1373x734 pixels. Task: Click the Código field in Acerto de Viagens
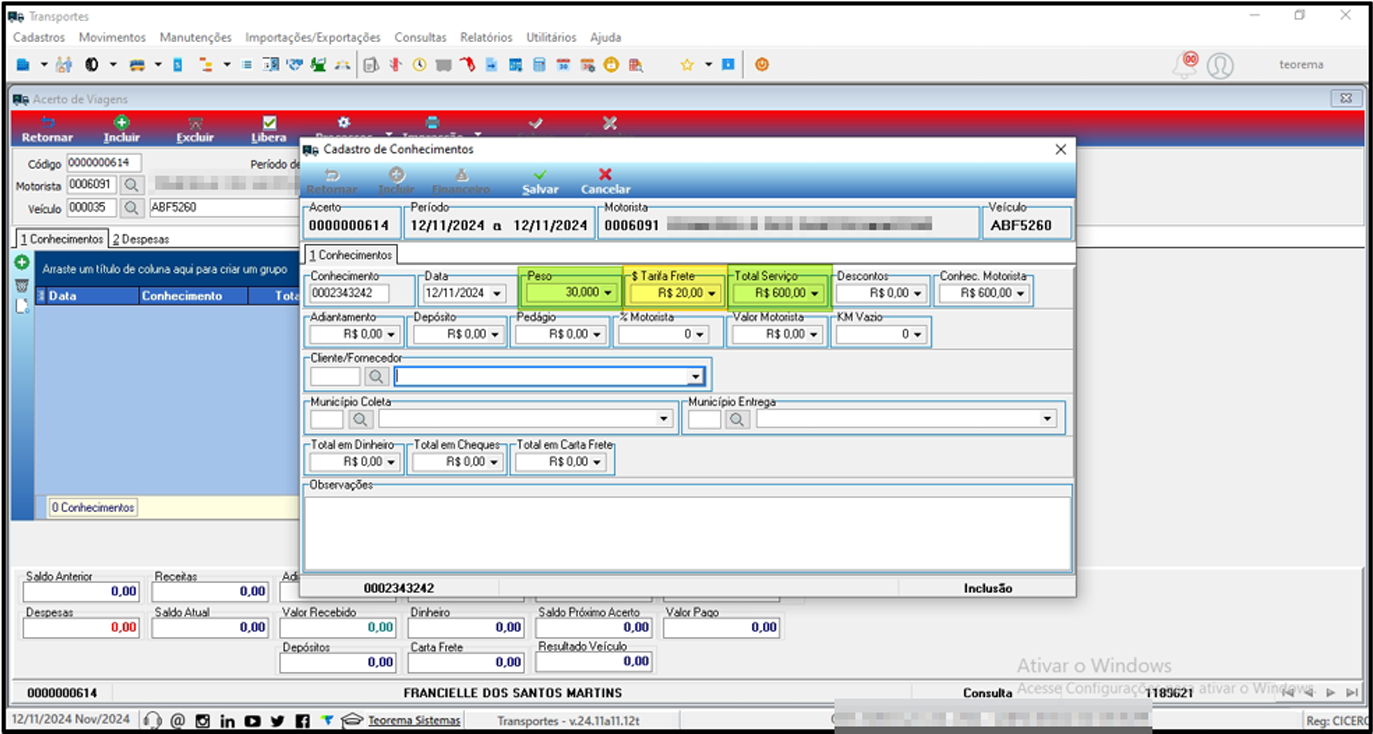tap(104, 163)
